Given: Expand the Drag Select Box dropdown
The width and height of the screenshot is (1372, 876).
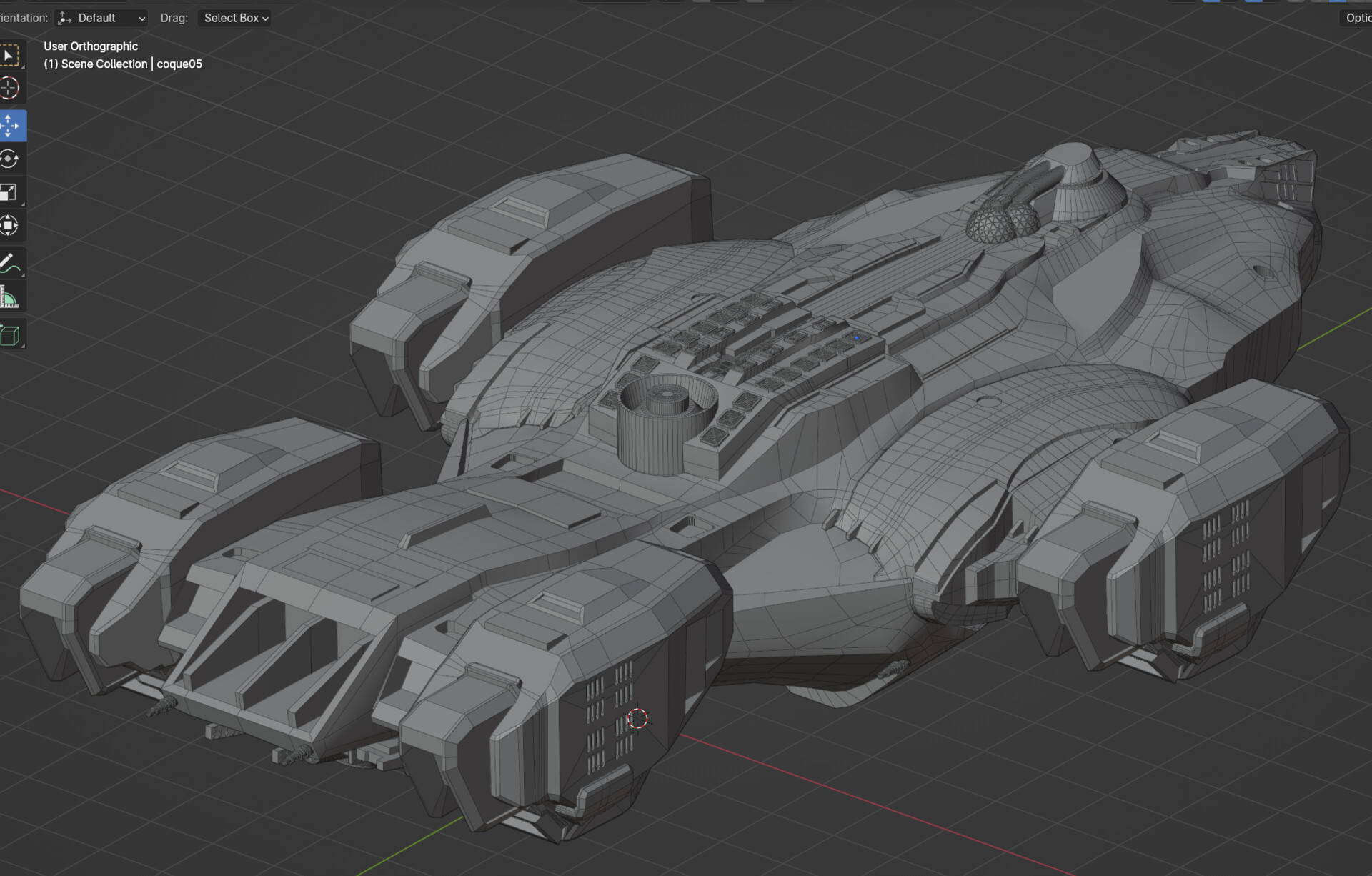Looking at the screenshot, I should click(x=235, y=18).
